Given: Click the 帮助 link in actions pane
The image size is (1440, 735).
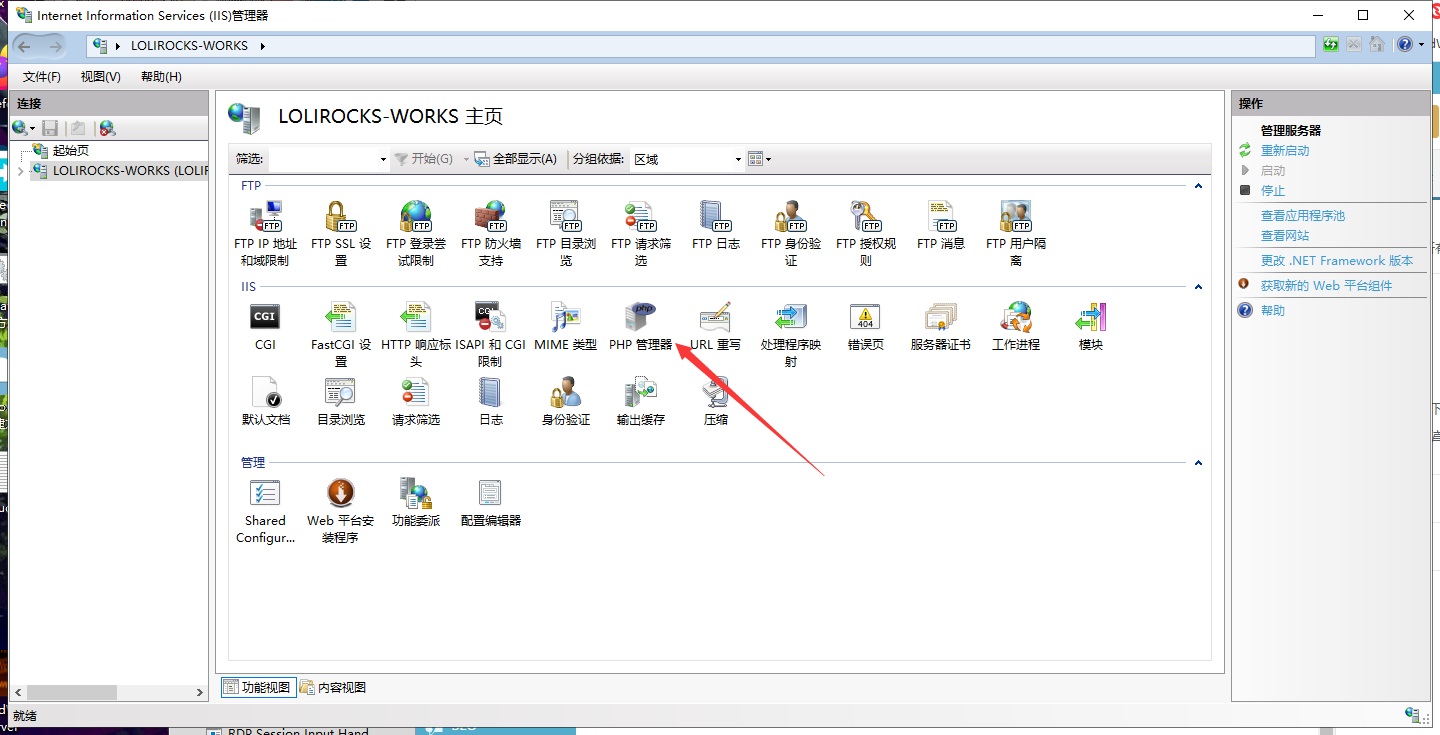Looking at the screenshot, I should [x=1273, y=311].
